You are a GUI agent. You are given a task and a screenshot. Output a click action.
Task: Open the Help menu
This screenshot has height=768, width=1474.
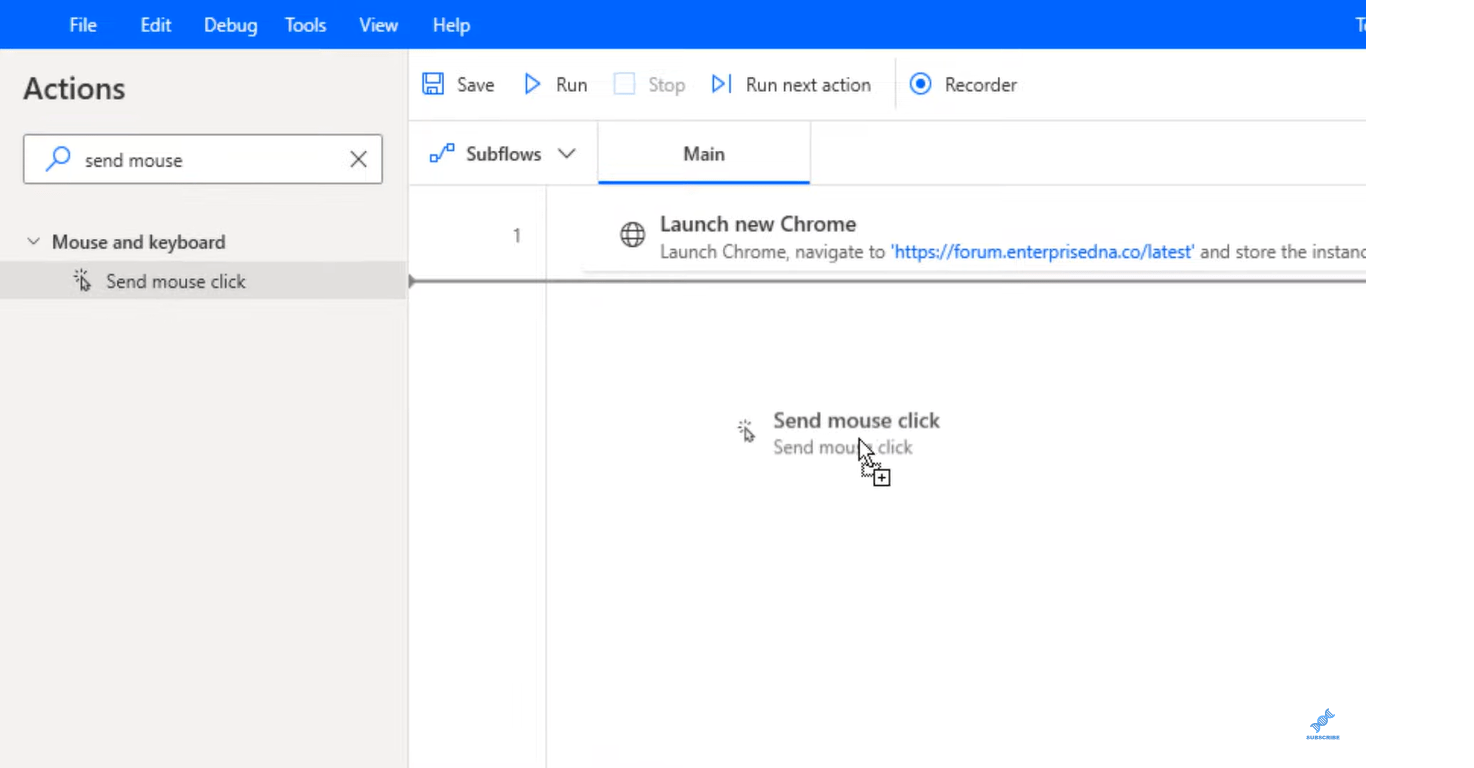[451, 25]
